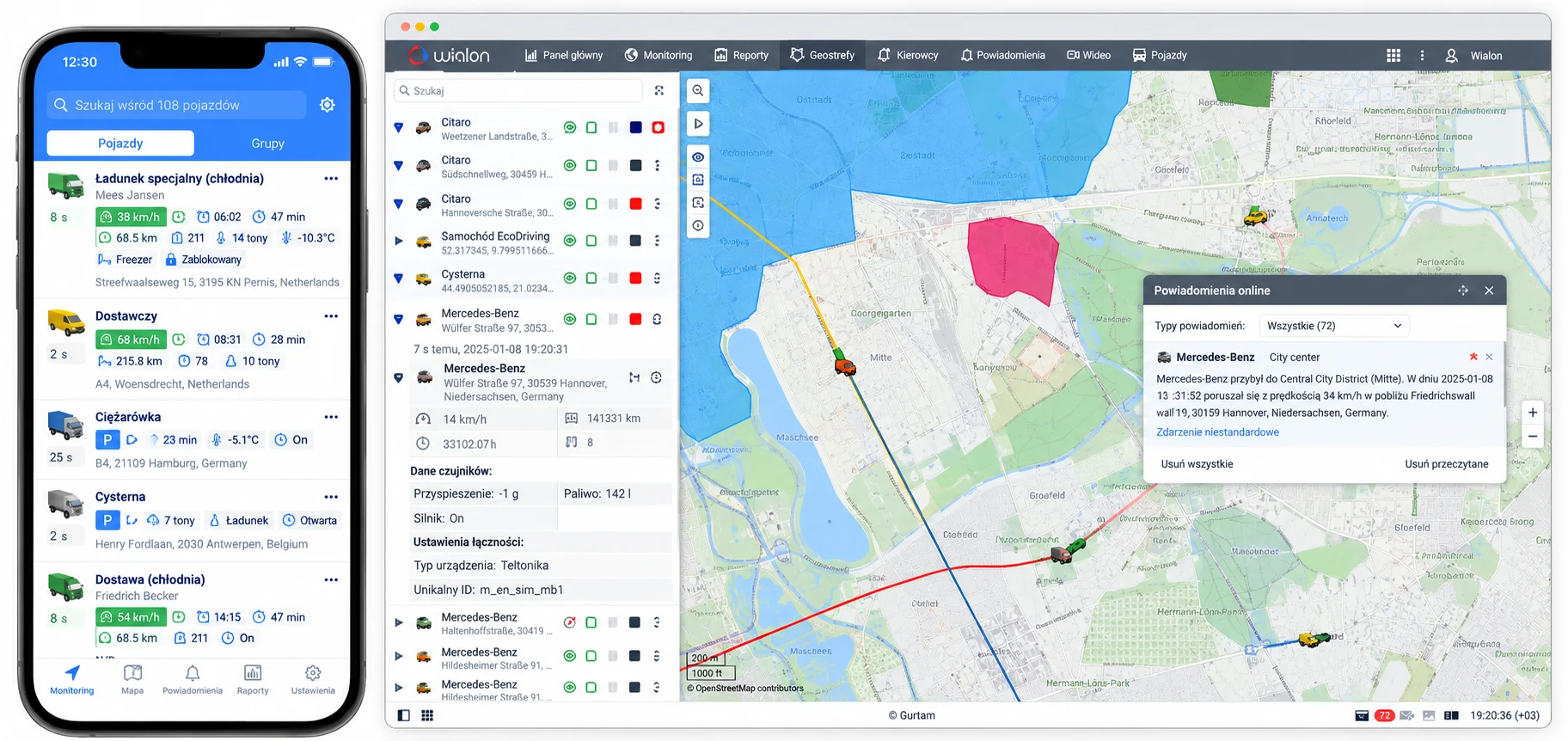Click Usuń wszystkie in notifications panel
This screenshot has width=1568, height=741.
[1197, 464]
